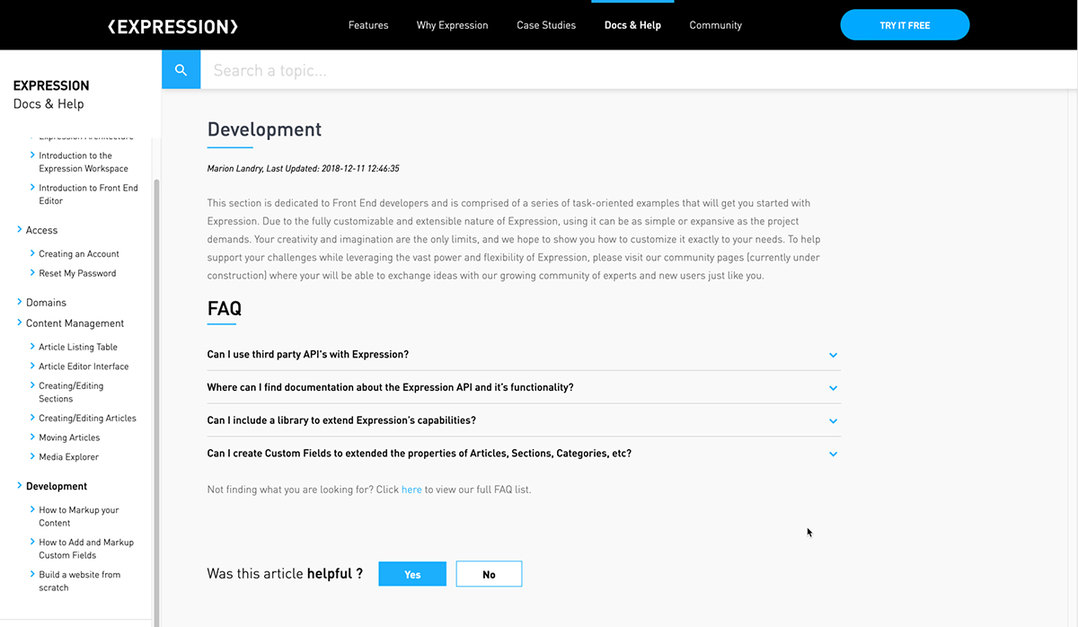Click the chevron icon beside Access
Screen dimensions: 1078x627
[19, 230]
